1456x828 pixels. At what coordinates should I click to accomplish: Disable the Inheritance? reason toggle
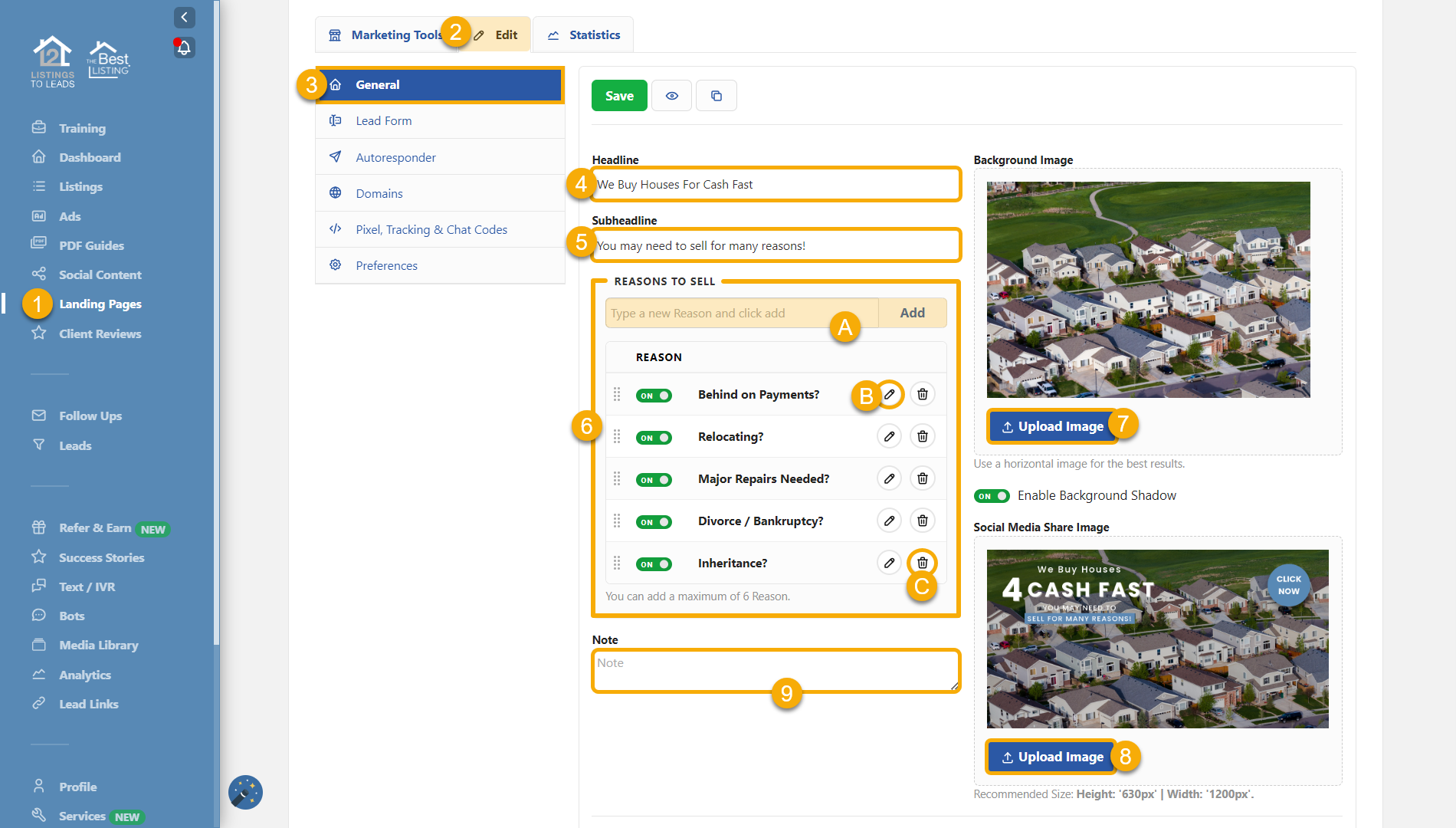[x=654, y=564]
